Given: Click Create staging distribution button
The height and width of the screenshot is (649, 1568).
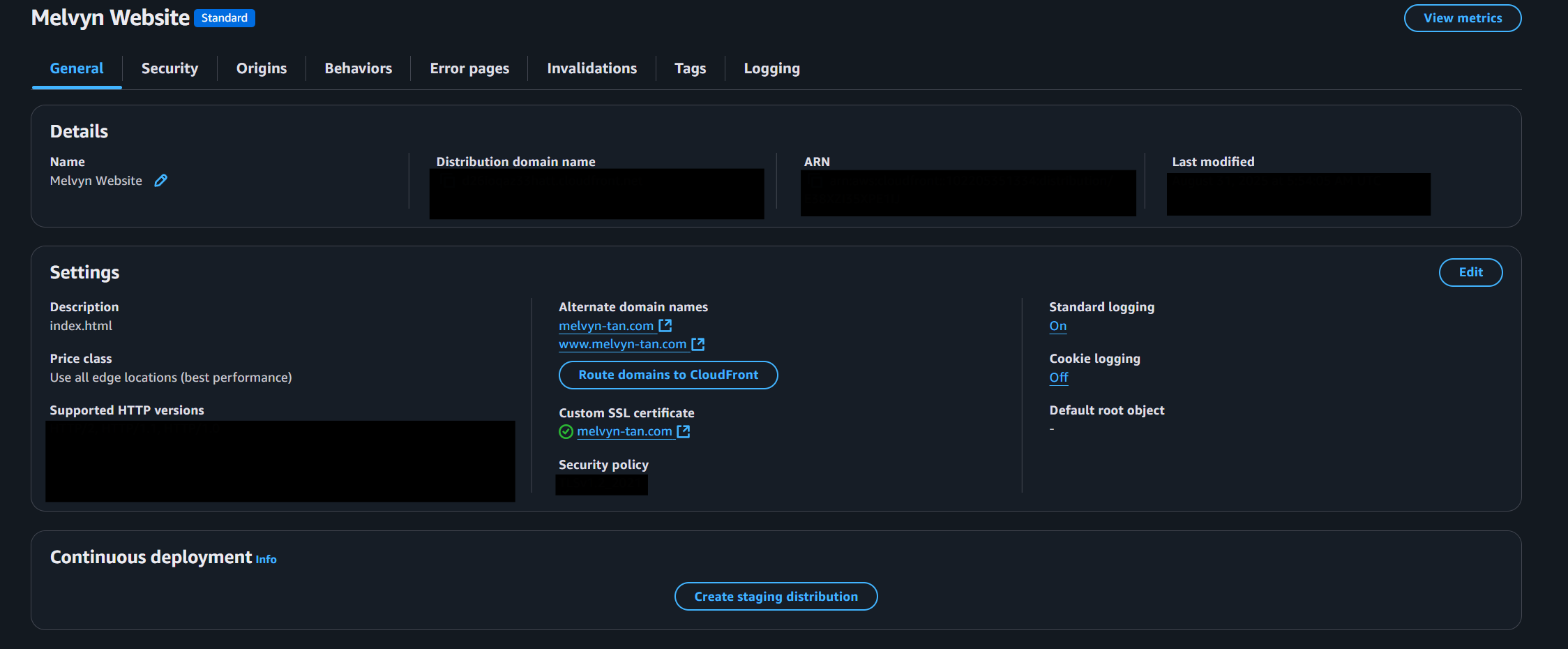Looking at the screenshot, I should pos(776,597).
